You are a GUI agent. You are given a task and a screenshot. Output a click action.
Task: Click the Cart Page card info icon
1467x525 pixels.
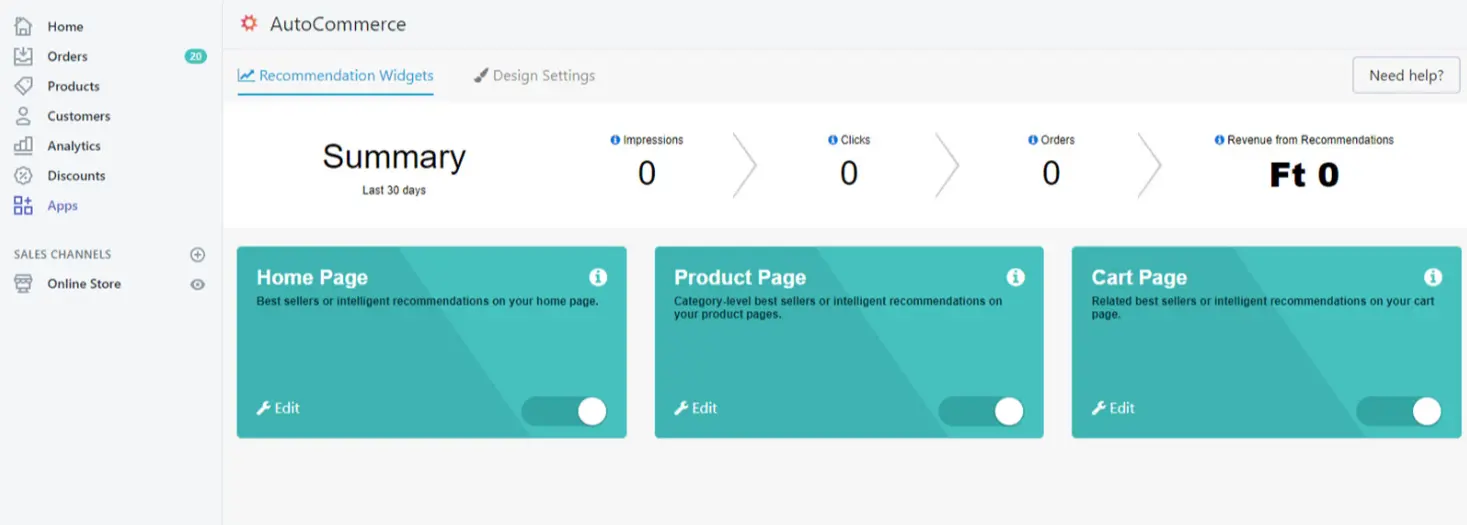pos(1432,277)
